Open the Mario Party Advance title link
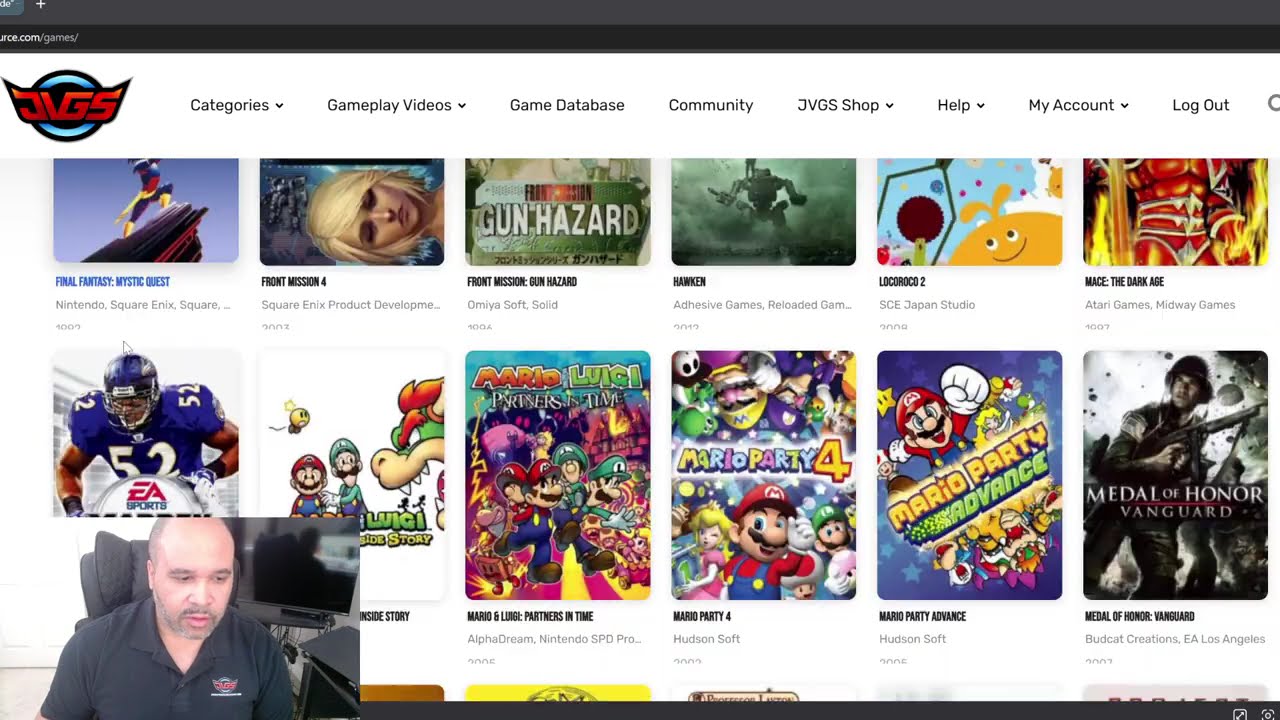This screenshot has height=720, width=1280. click(x=922, y=617)
